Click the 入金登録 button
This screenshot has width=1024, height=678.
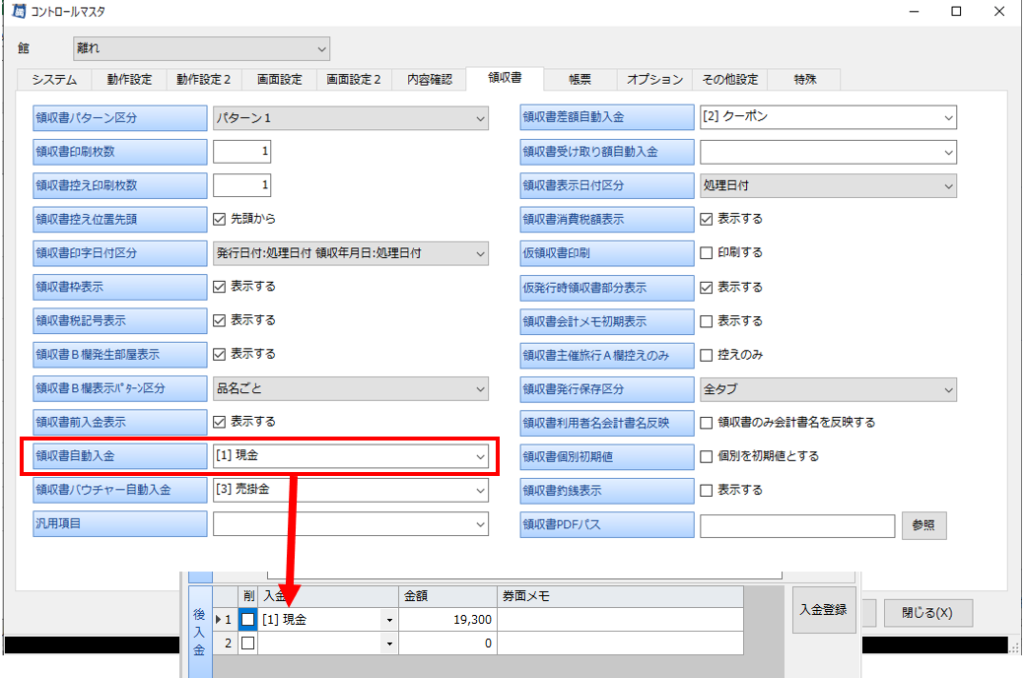point(824,610)
